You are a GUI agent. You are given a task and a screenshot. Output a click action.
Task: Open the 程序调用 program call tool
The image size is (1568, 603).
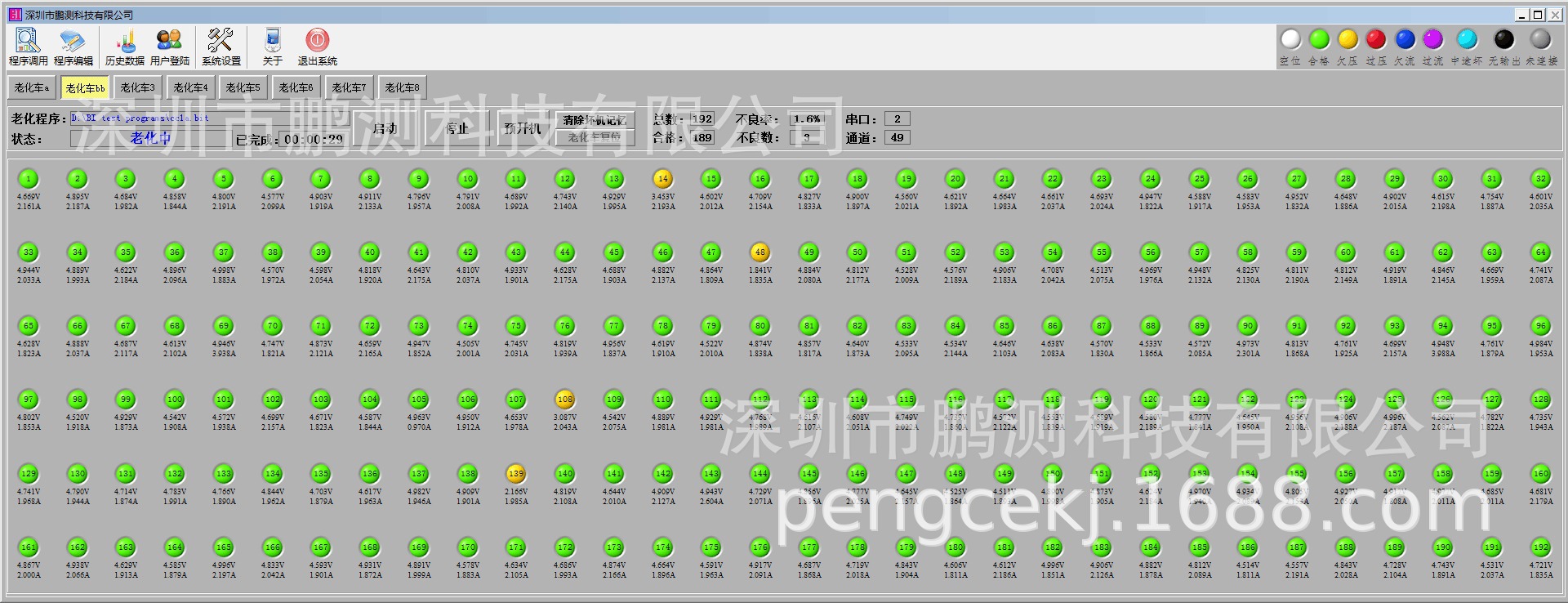(x=29, y=47)
